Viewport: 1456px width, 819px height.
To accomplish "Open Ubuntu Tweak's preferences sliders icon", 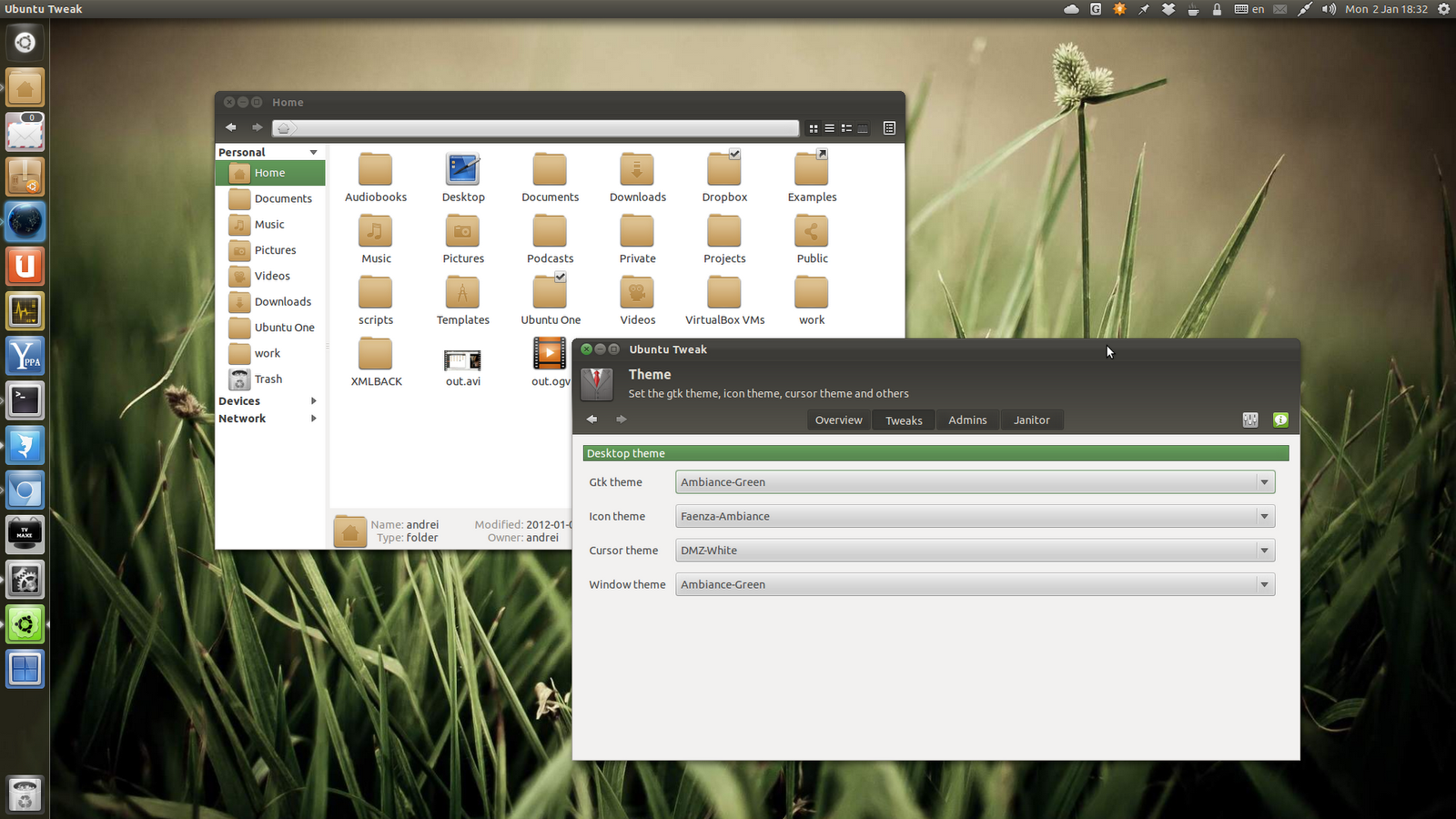I will 1249,420.
